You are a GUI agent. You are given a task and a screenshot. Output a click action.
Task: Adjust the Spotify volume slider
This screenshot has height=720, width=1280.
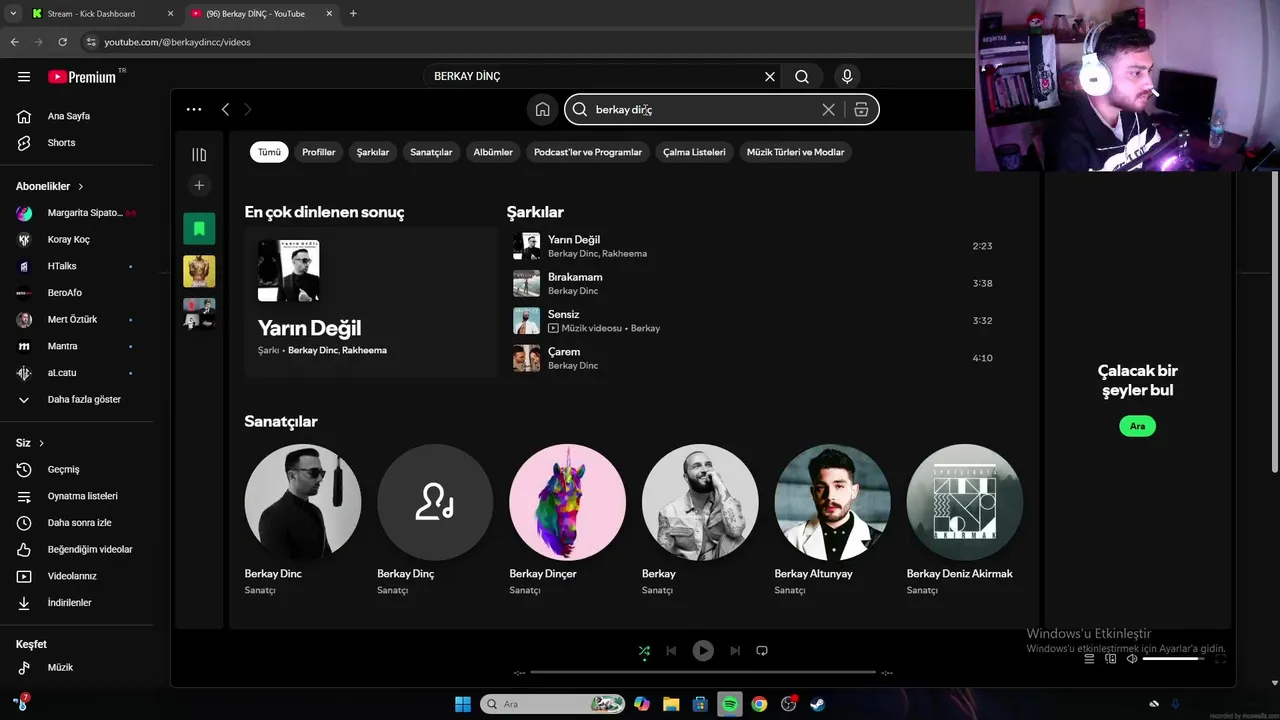[1174, 659]
